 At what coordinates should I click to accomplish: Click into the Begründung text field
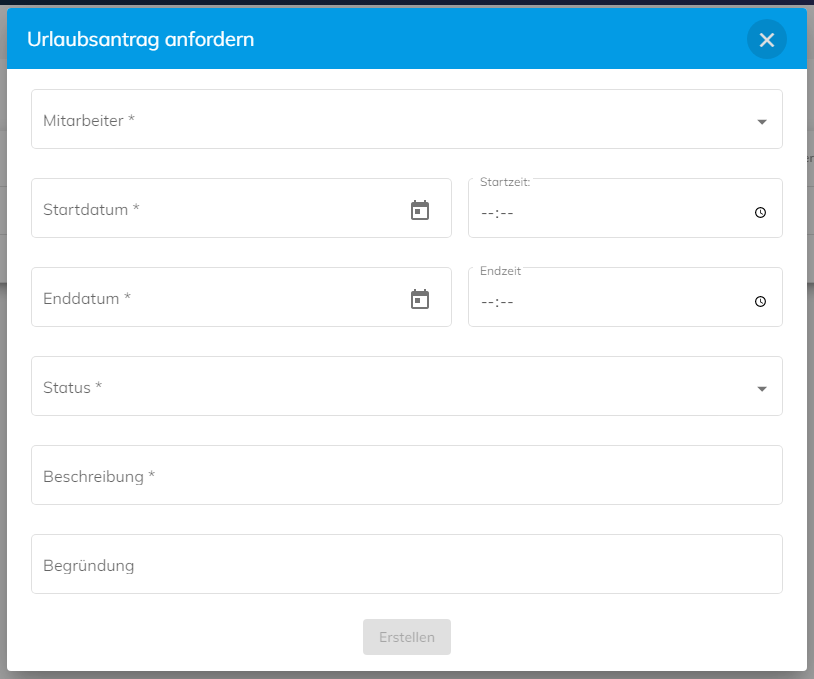(407, 564)
